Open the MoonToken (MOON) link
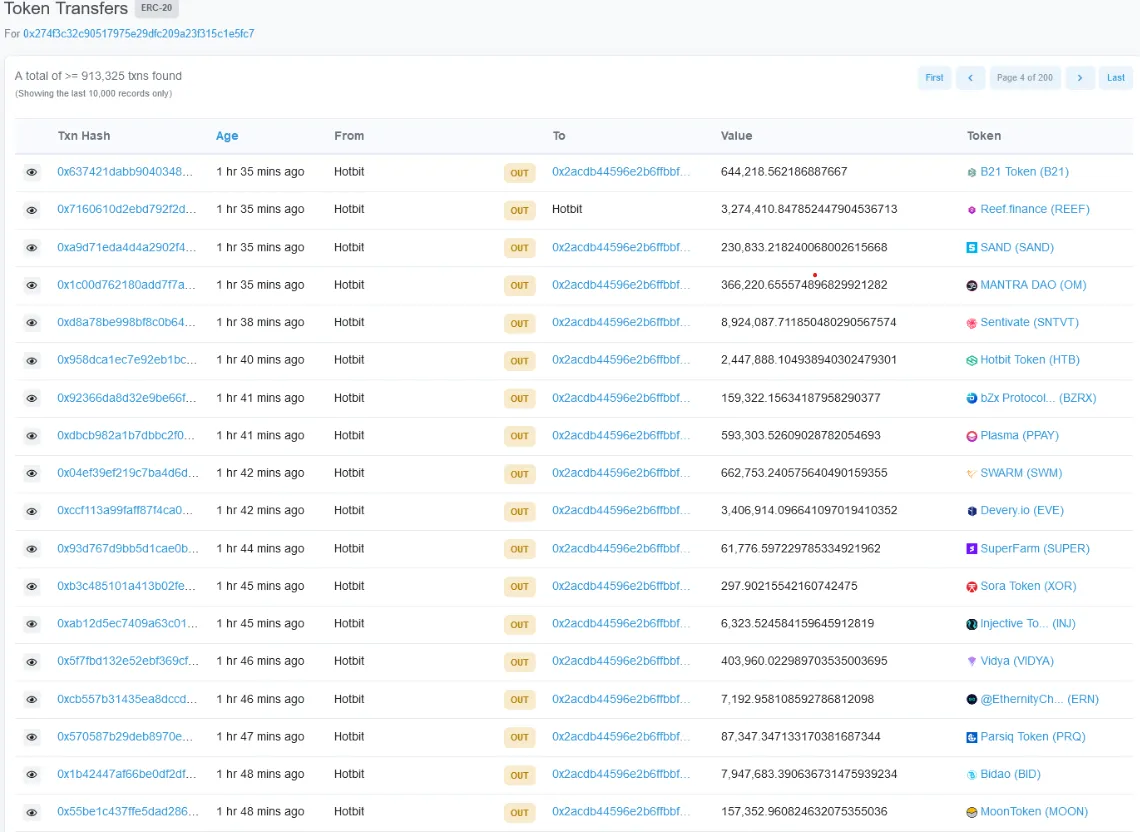The image size is (1140, 832). coord(1034,812)
